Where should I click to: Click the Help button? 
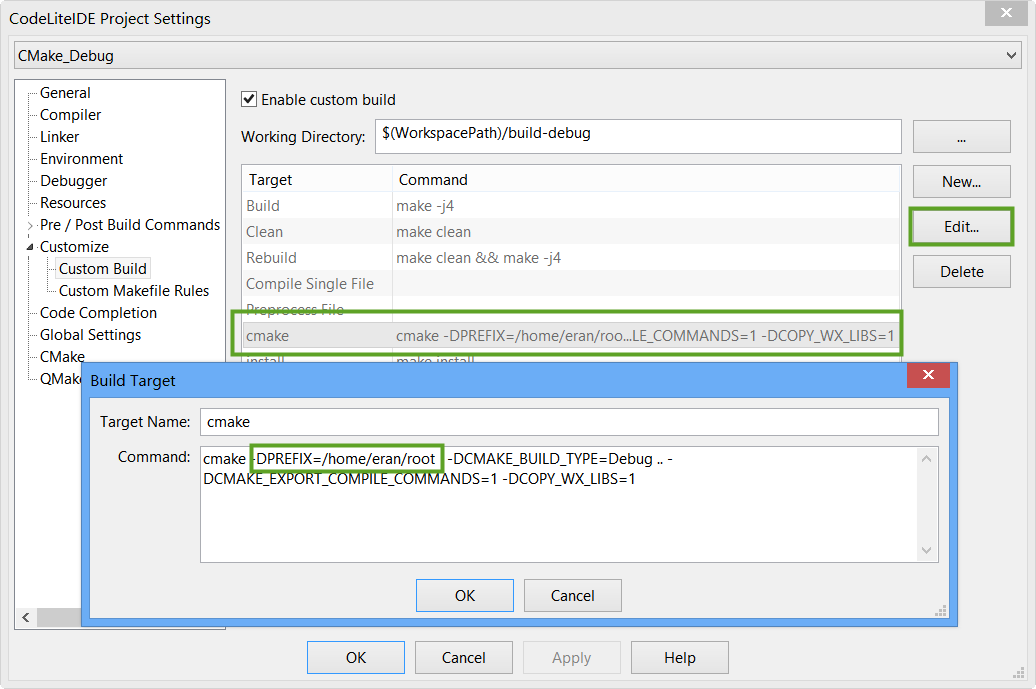click(679, 658)
